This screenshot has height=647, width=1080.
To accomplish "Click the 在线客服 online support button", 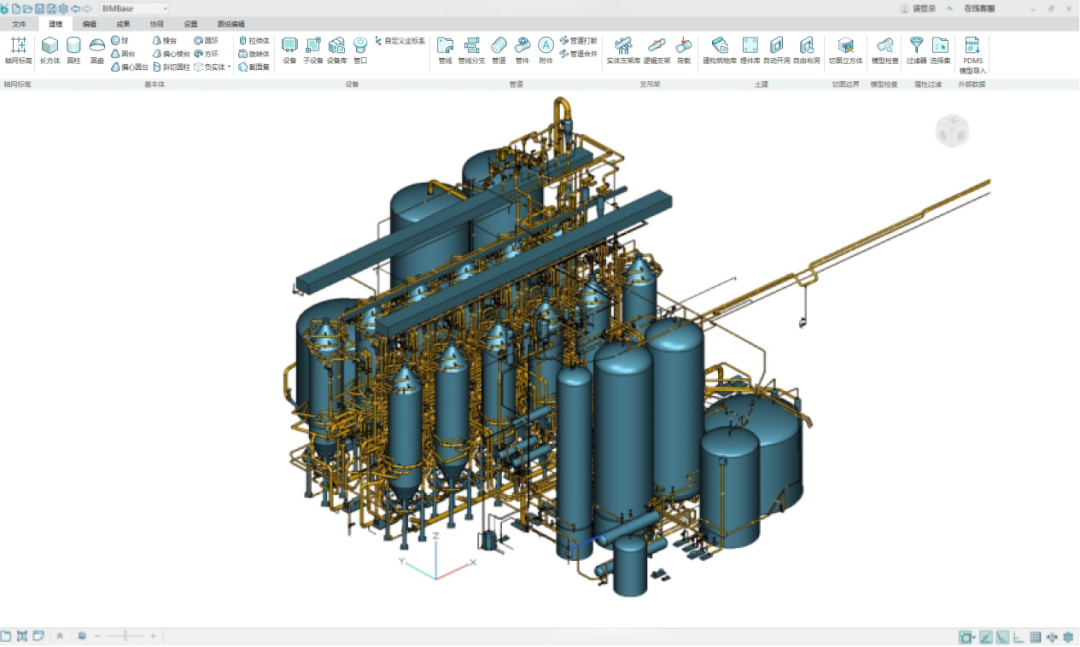I will click(x=978, y=8).
